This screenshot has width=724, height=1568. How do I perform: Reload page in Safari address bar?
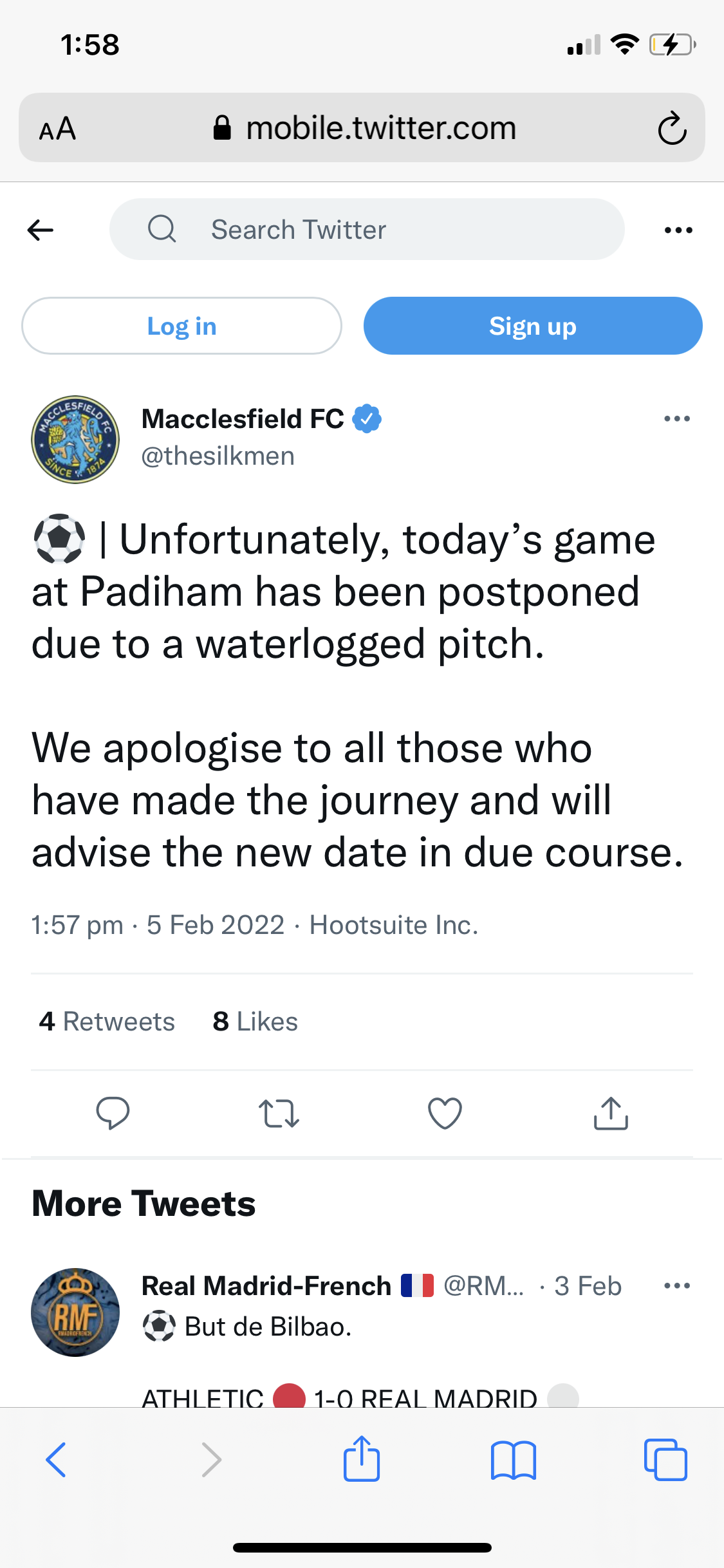point(672,128)
